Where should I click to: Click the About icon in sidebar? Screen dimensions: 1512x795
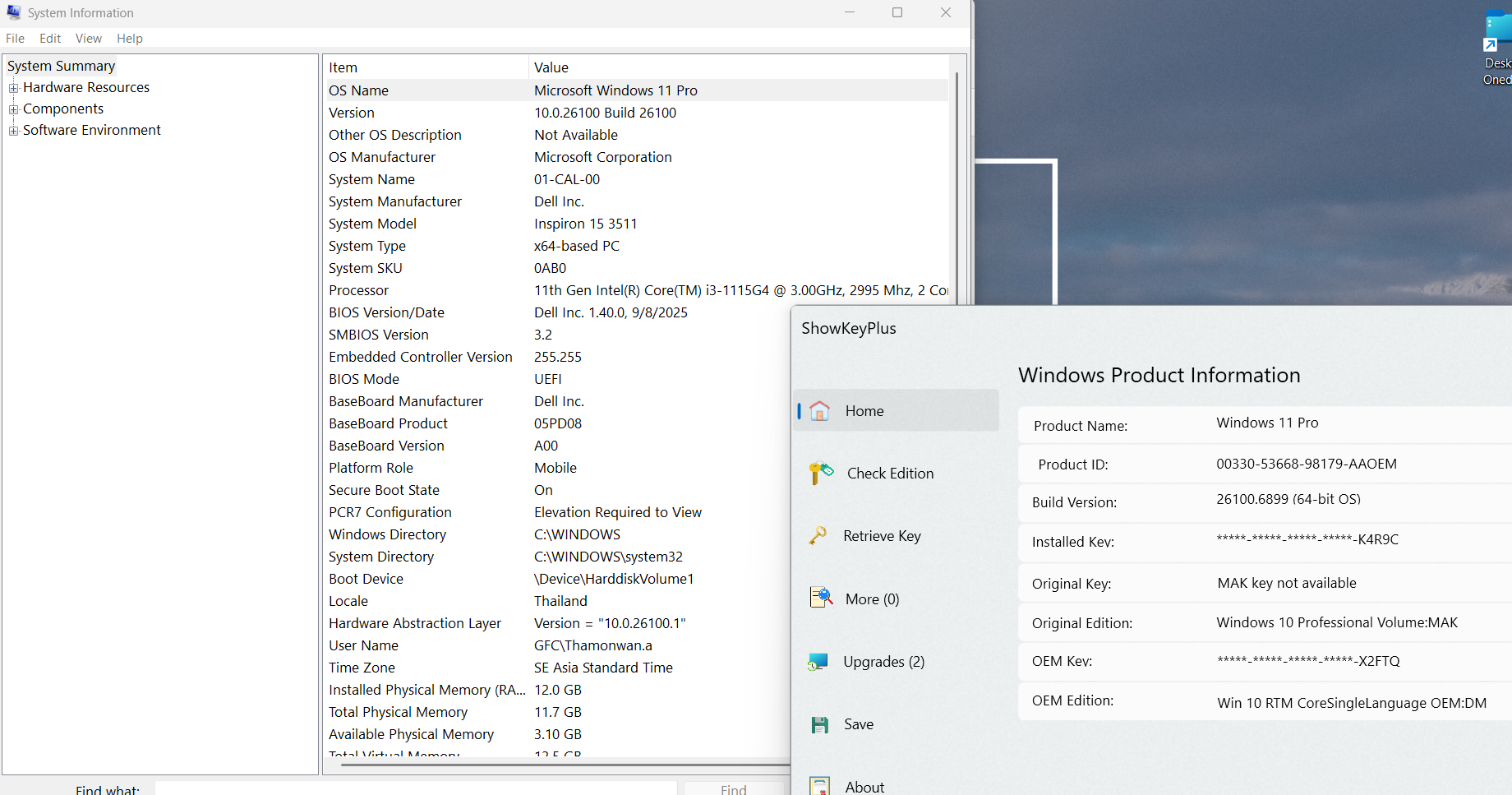(819, 786)
